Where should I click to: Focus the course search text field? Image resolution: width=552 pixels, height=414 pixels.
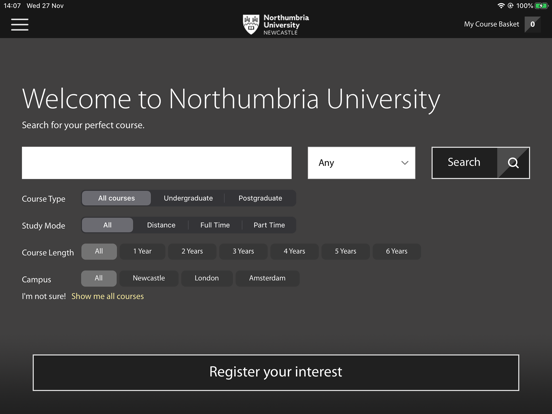pyautogui.click(x=157, y=163)
